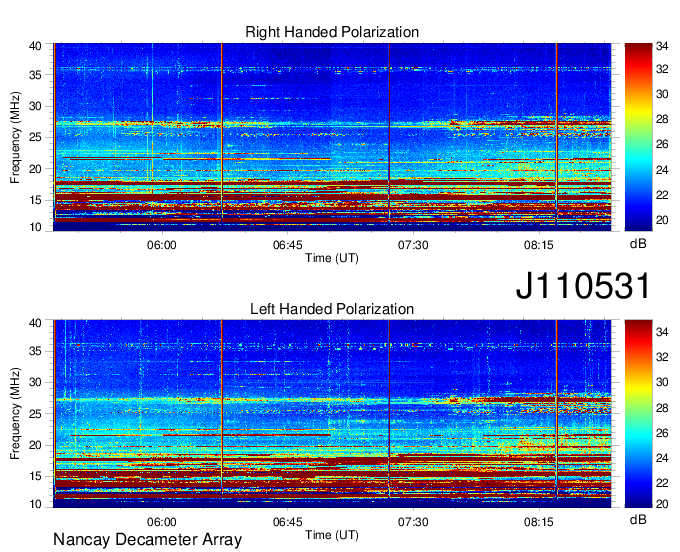Select the bottom color bar gradient
The image size is (680, 552).
[638, 414]
